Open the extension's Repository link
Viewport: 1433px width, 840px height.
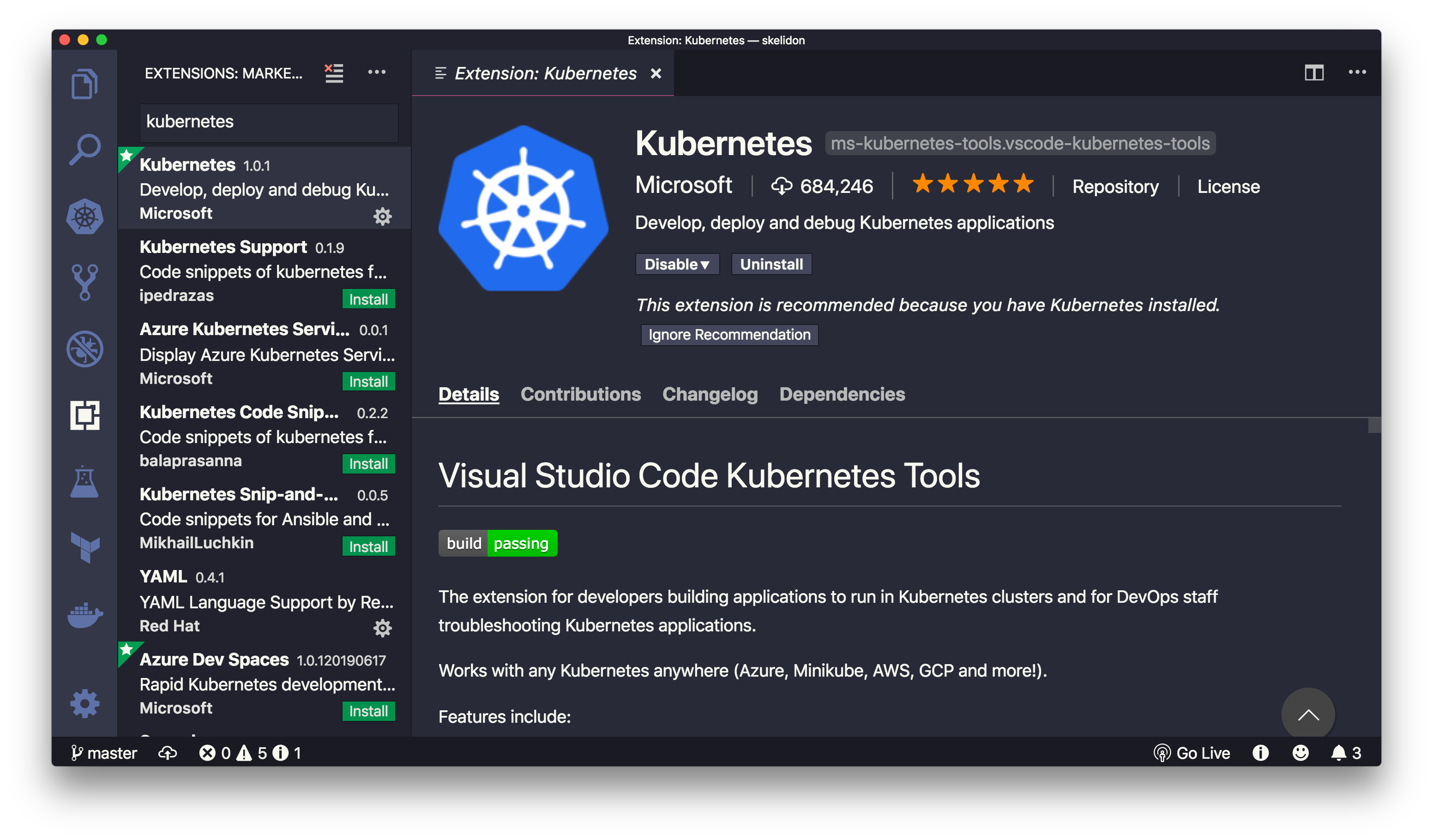click(x=1114, y=186)
